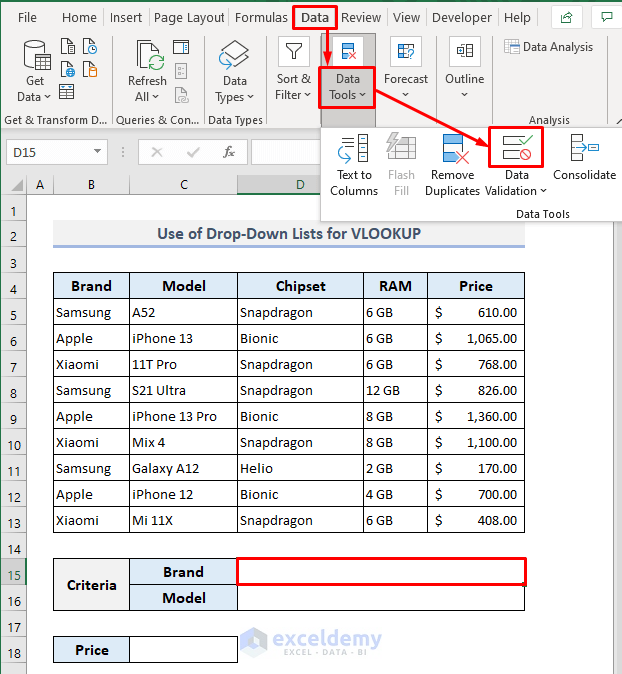Select the Brand criteria cell D15
622x674 pixels.
[380, 571]
